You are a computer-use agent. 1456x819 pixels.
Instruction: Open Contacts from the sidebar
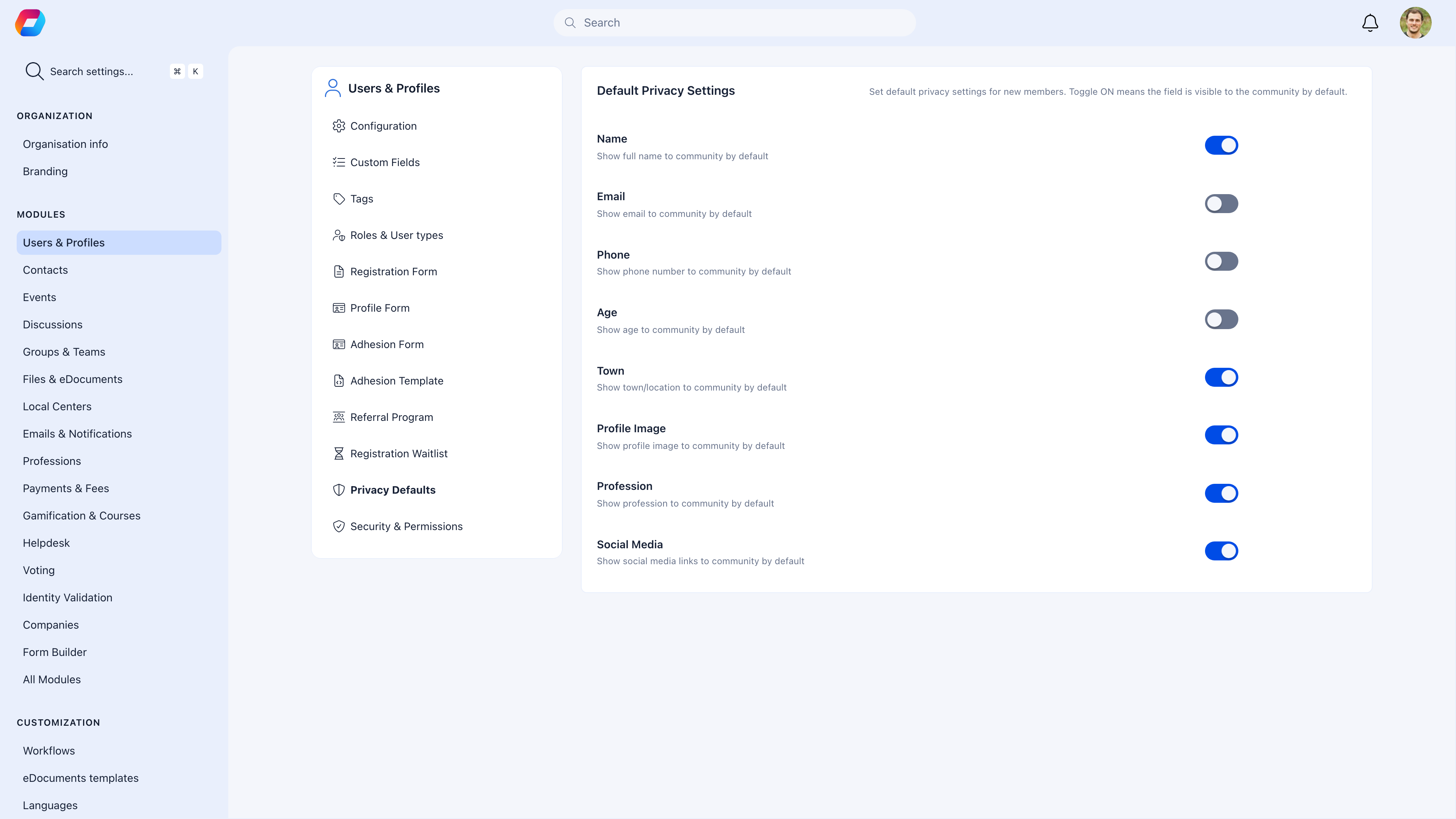(45, 270)
